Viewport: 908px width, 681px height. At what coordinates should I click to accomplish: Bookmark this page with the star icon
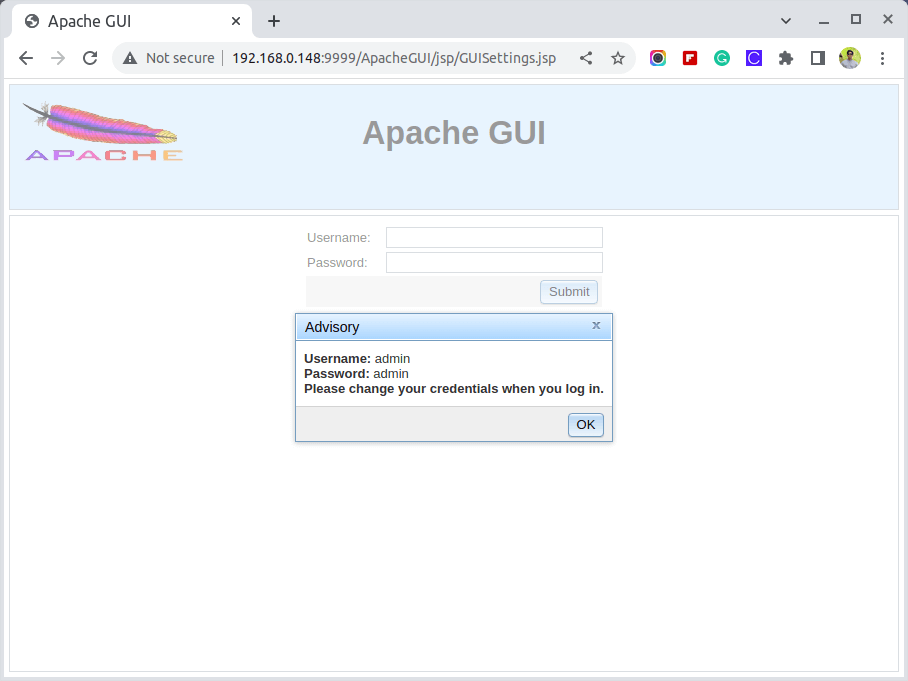click(x=618, y=58)
